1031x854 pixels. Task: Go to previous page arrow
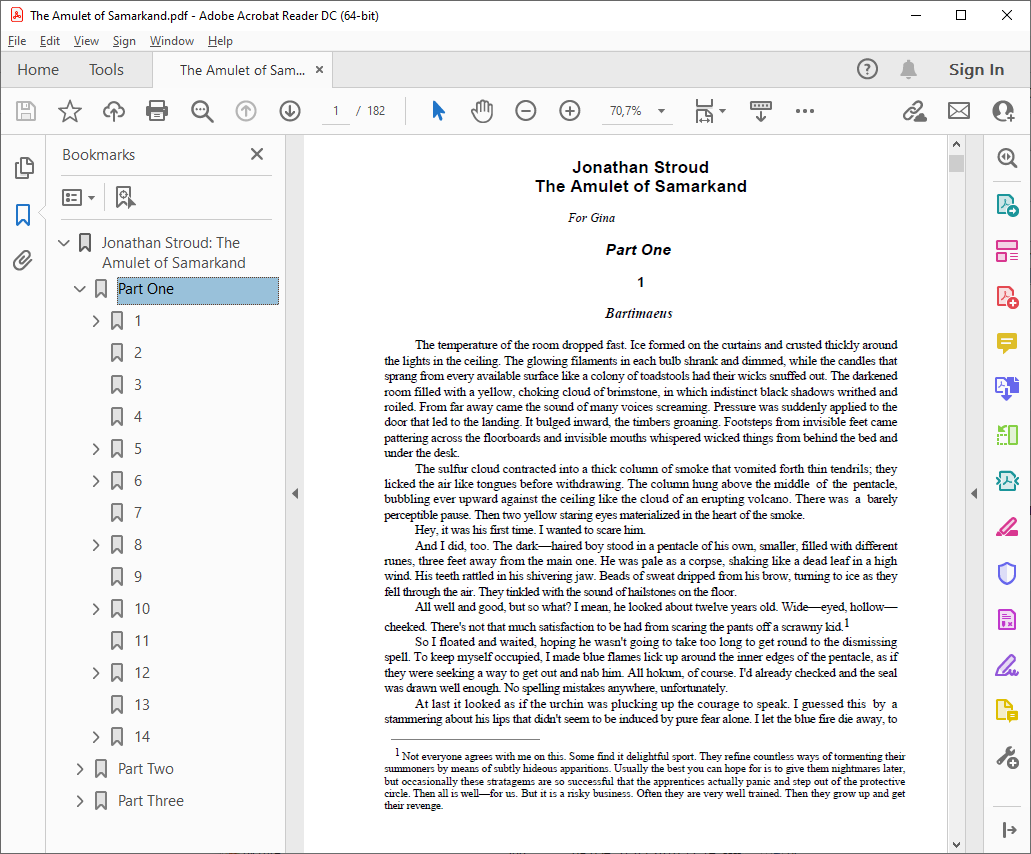click(246, 111)
